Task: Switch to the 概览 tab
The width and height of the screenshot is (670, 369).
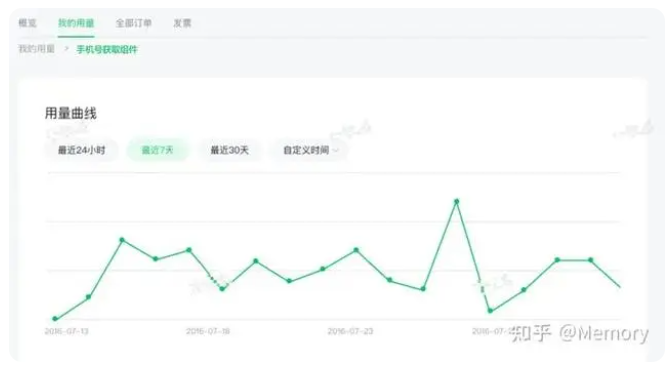Action: tap(27, 23)
